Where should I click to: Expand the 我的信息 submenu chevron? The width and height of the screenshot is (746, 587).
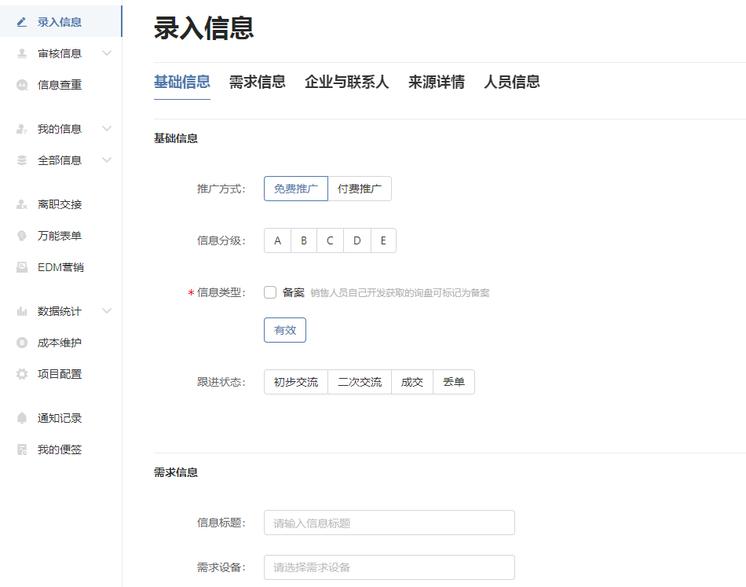point(107,128)
